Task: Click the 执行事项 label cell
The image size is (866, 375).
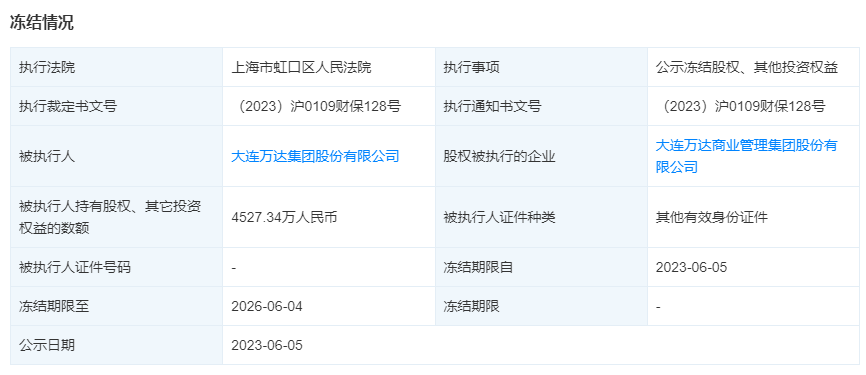Action: coord(541,67)
